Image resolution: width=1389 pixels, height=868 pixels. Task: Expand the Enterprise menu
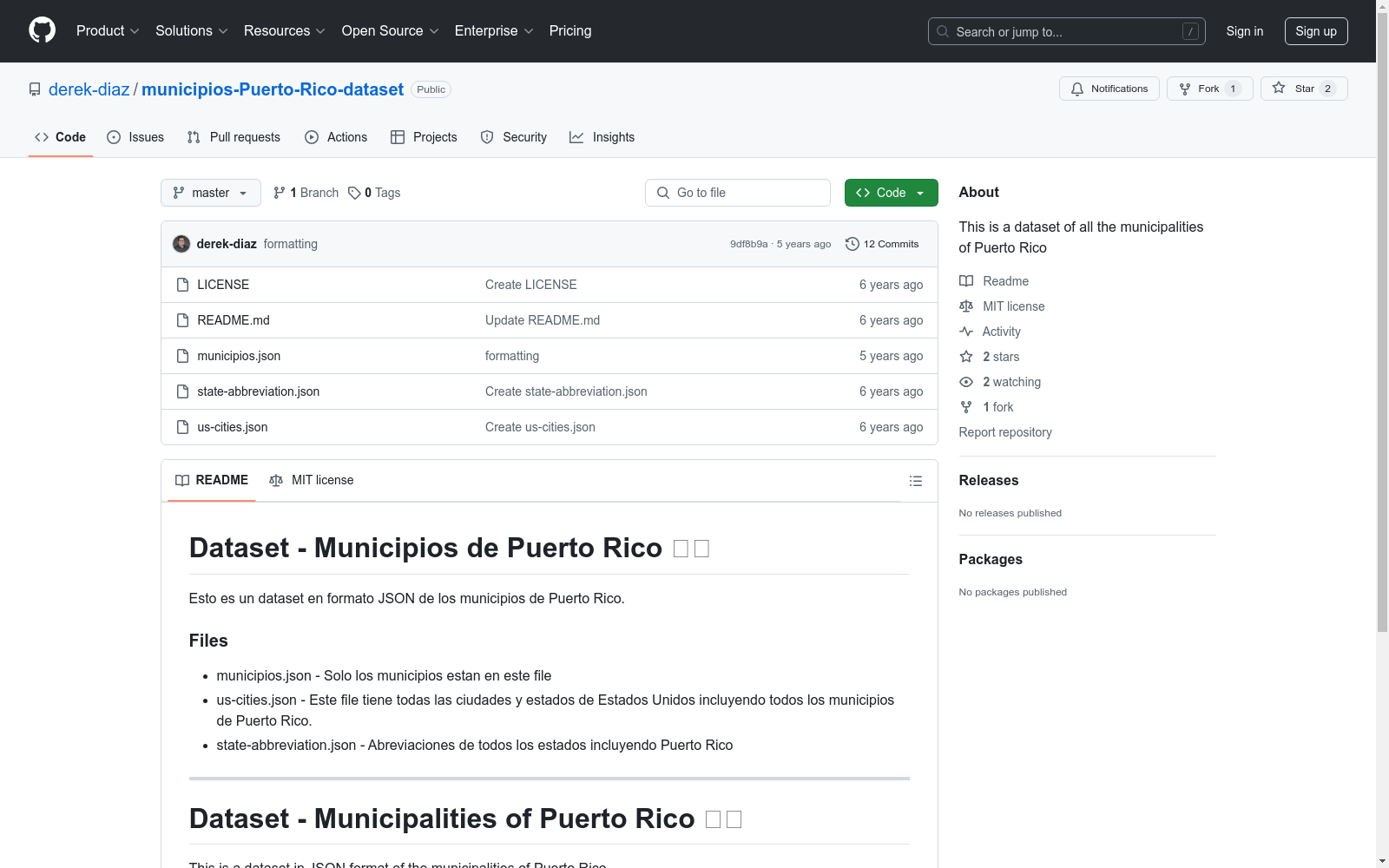[494, 31]
